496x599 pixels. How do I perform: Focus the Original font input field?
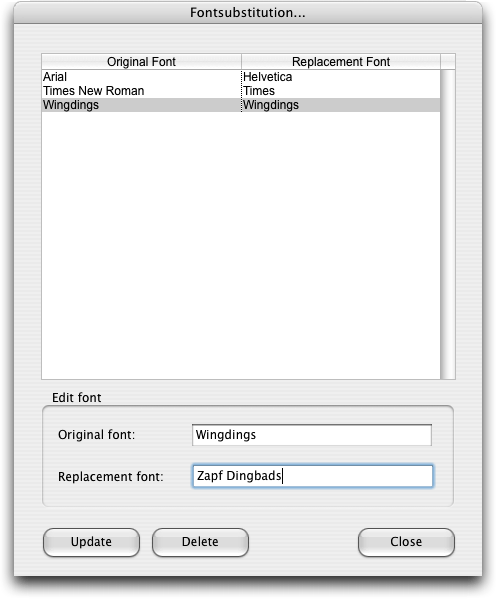point(312,435)
